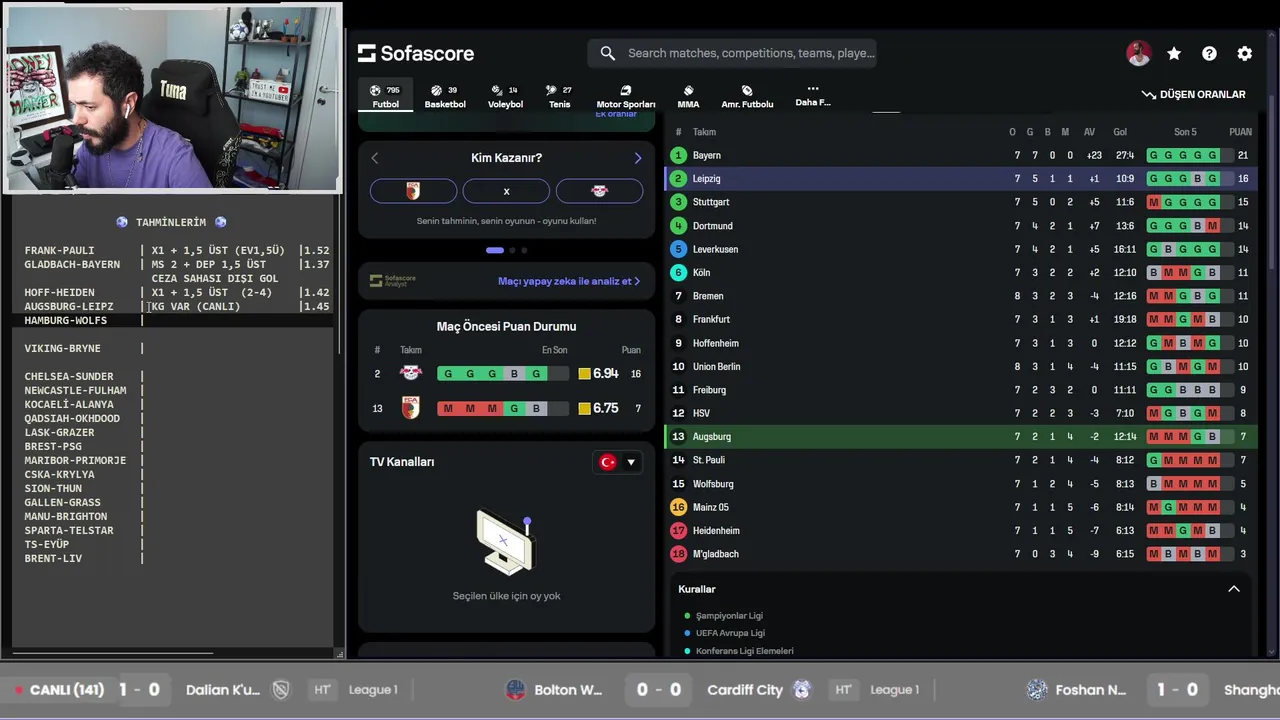Click the Gol column header
Screen dimensions: 1280x720
point(1120,132)
